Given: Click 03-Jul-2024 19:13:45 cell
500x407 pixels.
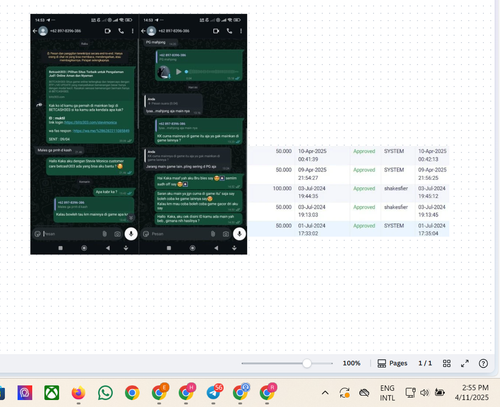Looking at the screenshot, I should pos(432,211).
